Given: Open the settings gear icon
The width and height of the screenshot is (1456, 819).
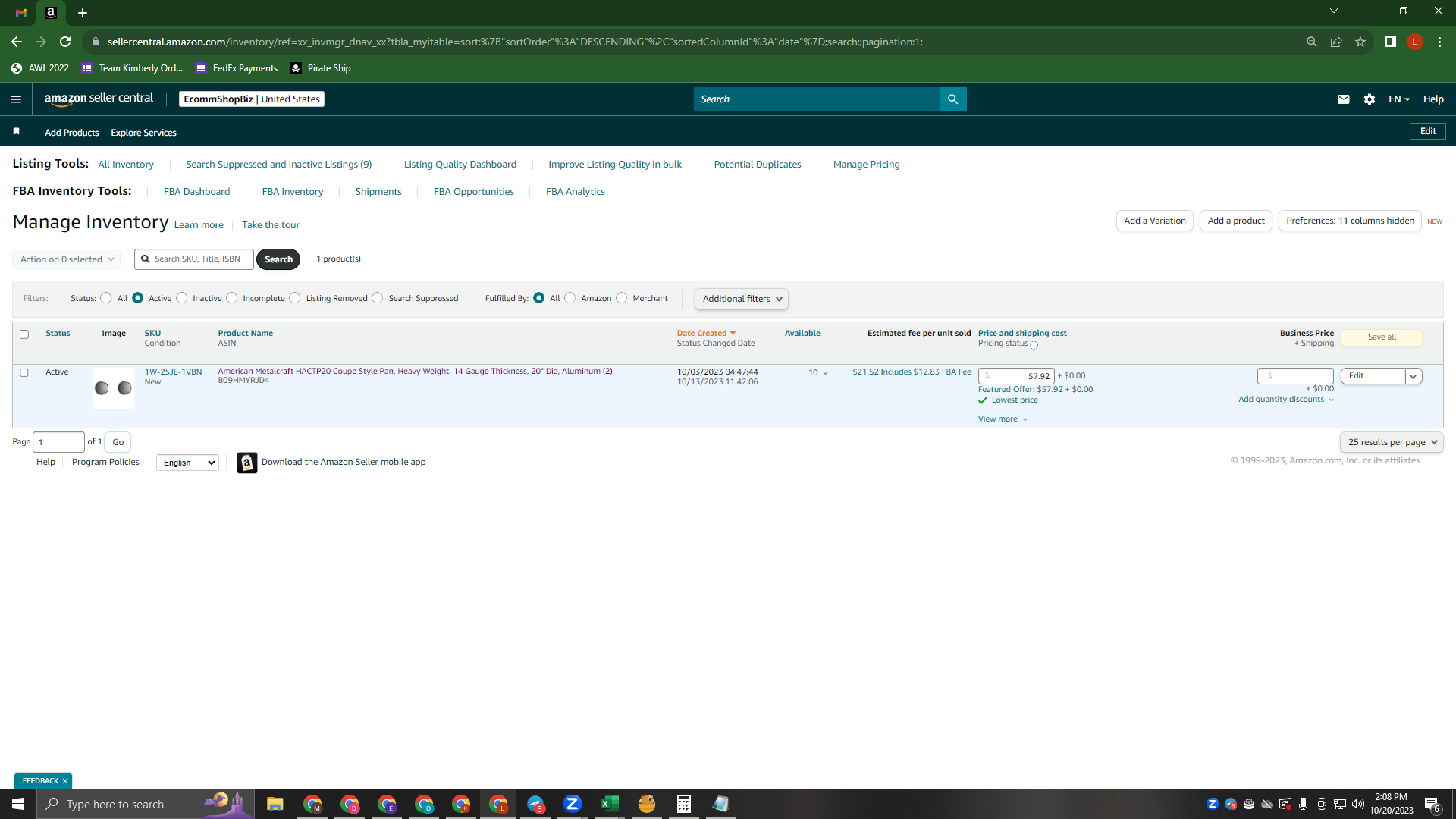Looking at the screenshot, I should [1370, 99].
